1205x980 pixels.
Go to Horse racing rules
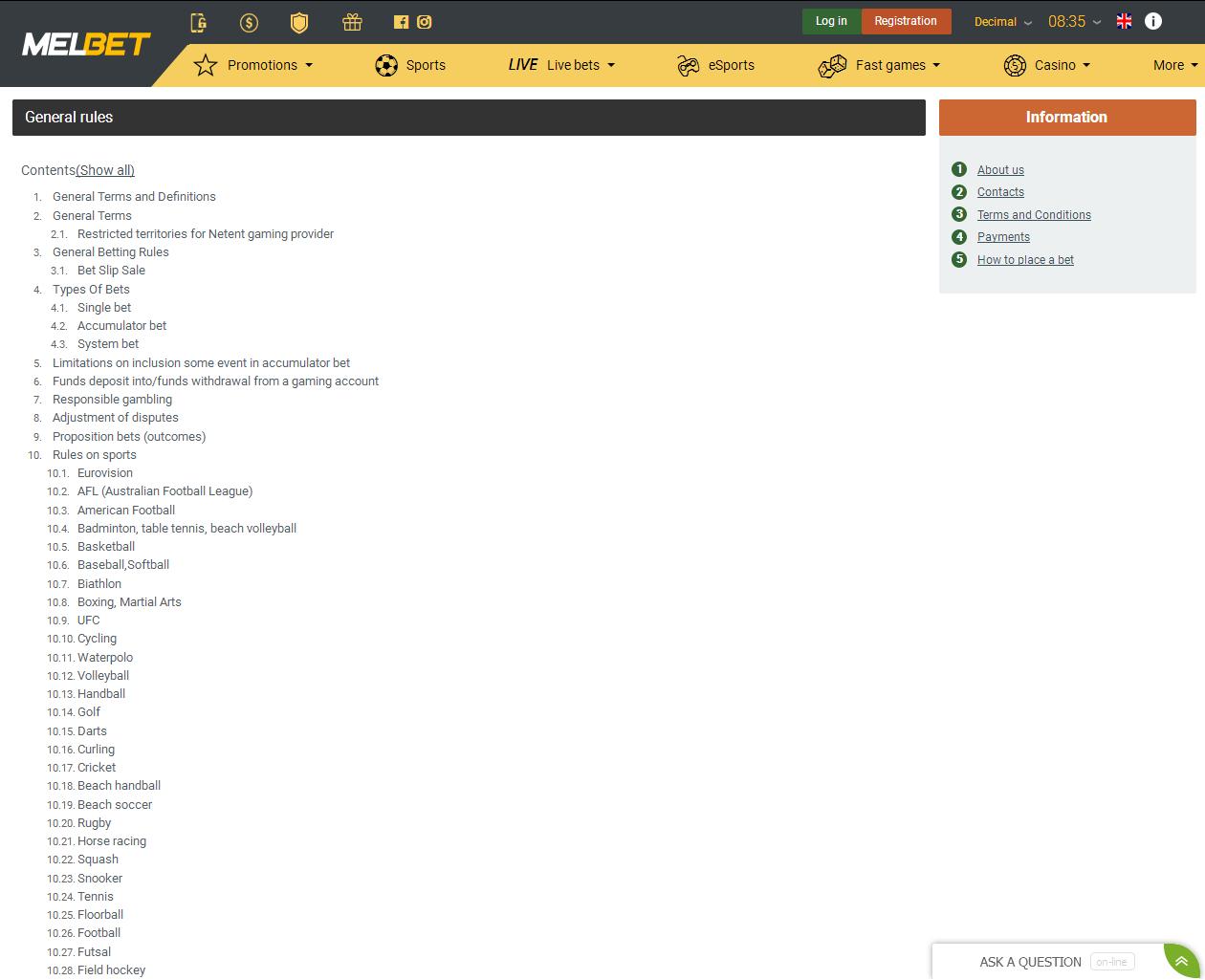pos(112,841)
